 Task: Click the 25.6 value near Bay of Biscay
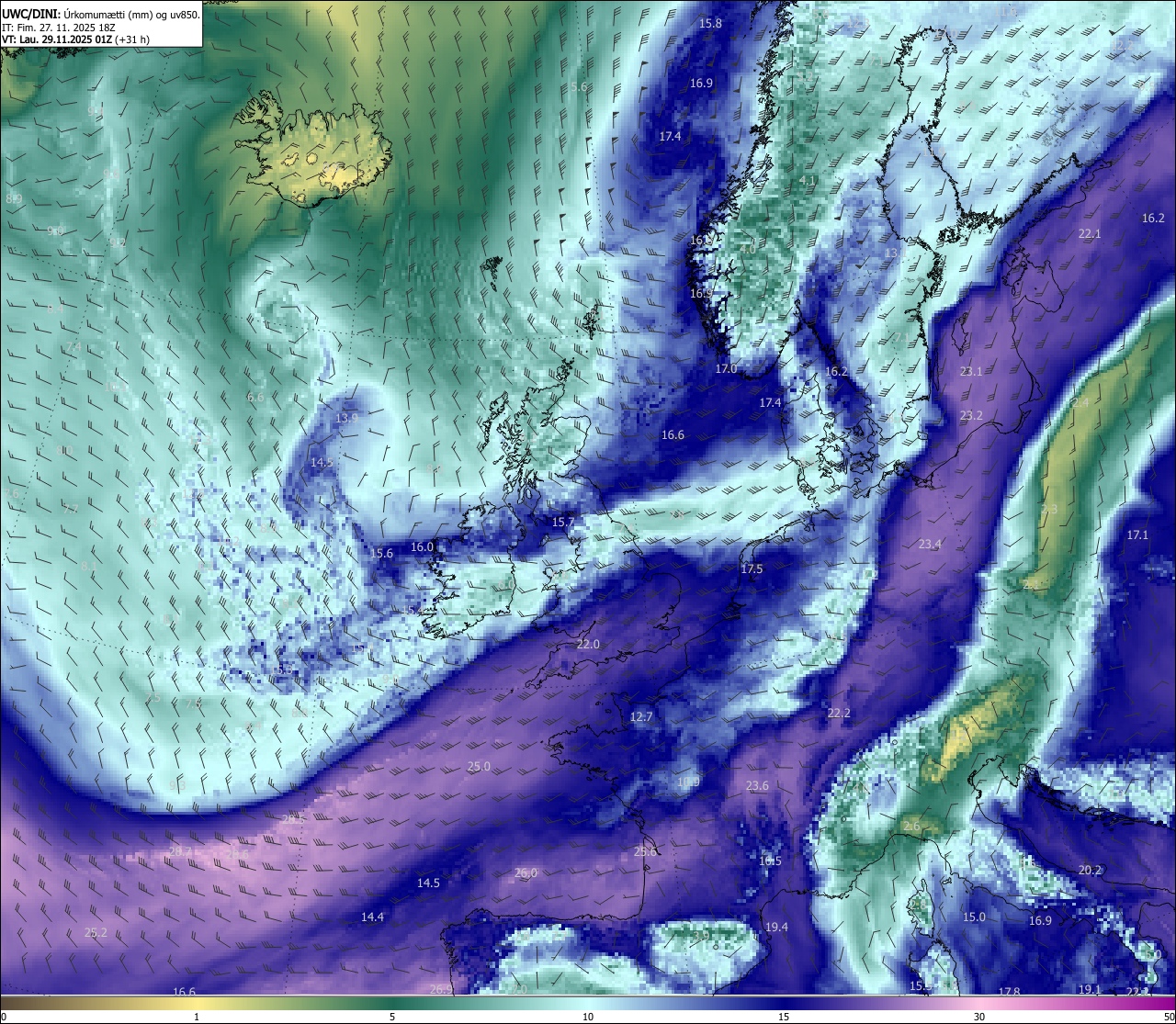point(646,852)
